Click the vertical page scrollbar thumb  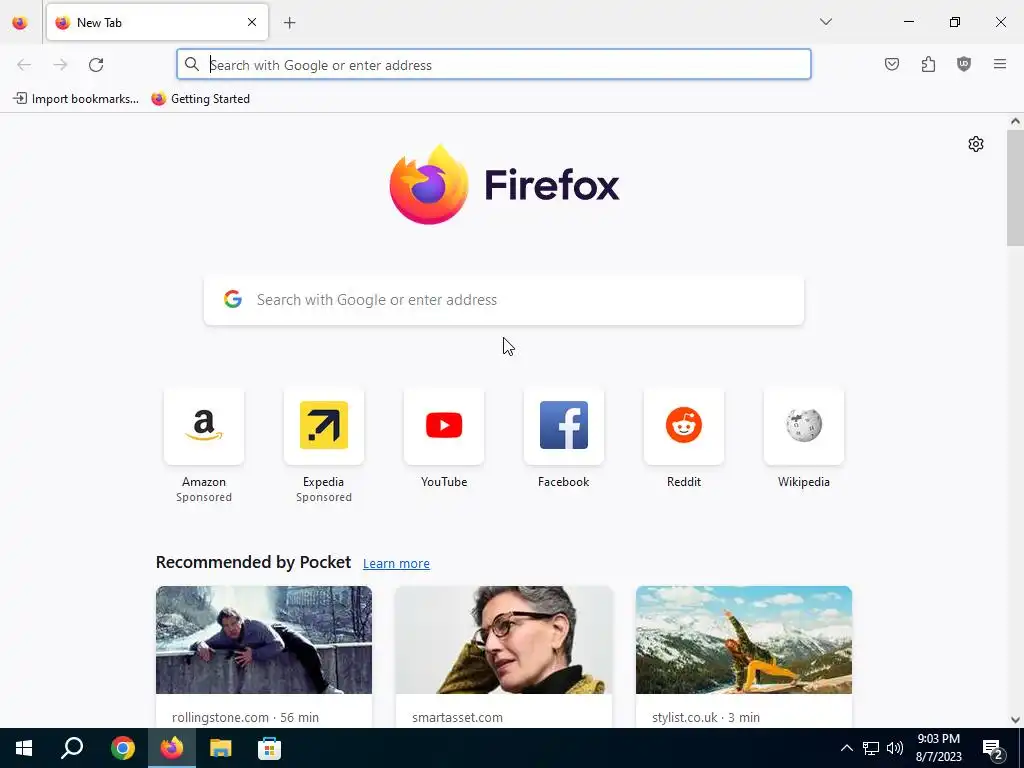pyautogui.click(x=1015, y=188)
